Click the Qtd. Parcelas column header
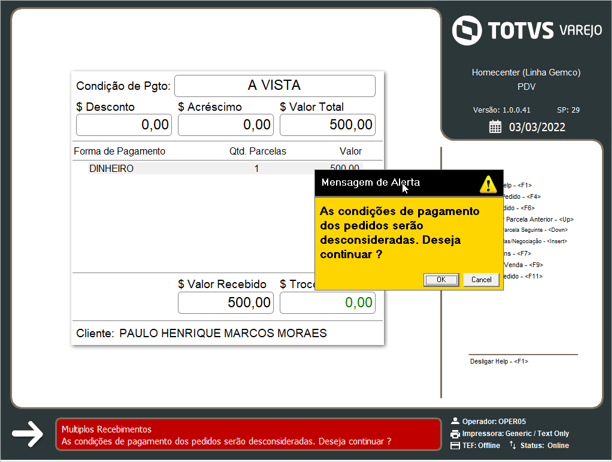This screenshot has height=462, width=612. tap(258, 151)
